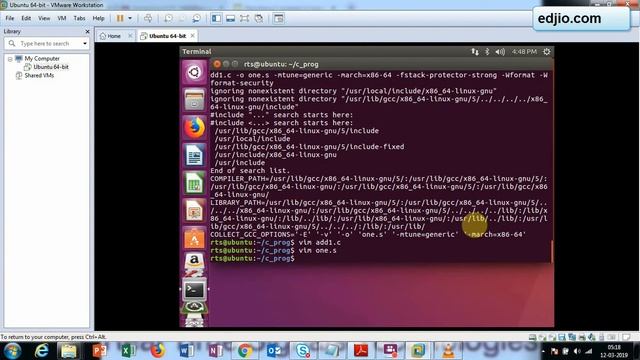Open the Ubuntu Dash search launcher
The image size is (640, 360).
194,73
